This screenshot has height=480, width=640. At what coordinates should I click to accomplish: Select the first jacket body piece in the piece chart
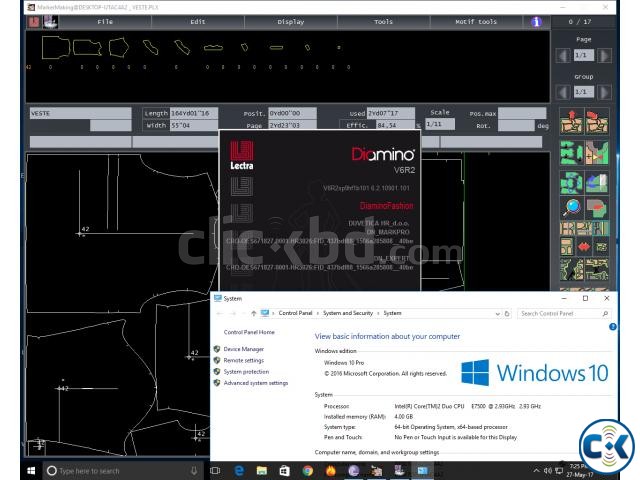pos(56,48)
